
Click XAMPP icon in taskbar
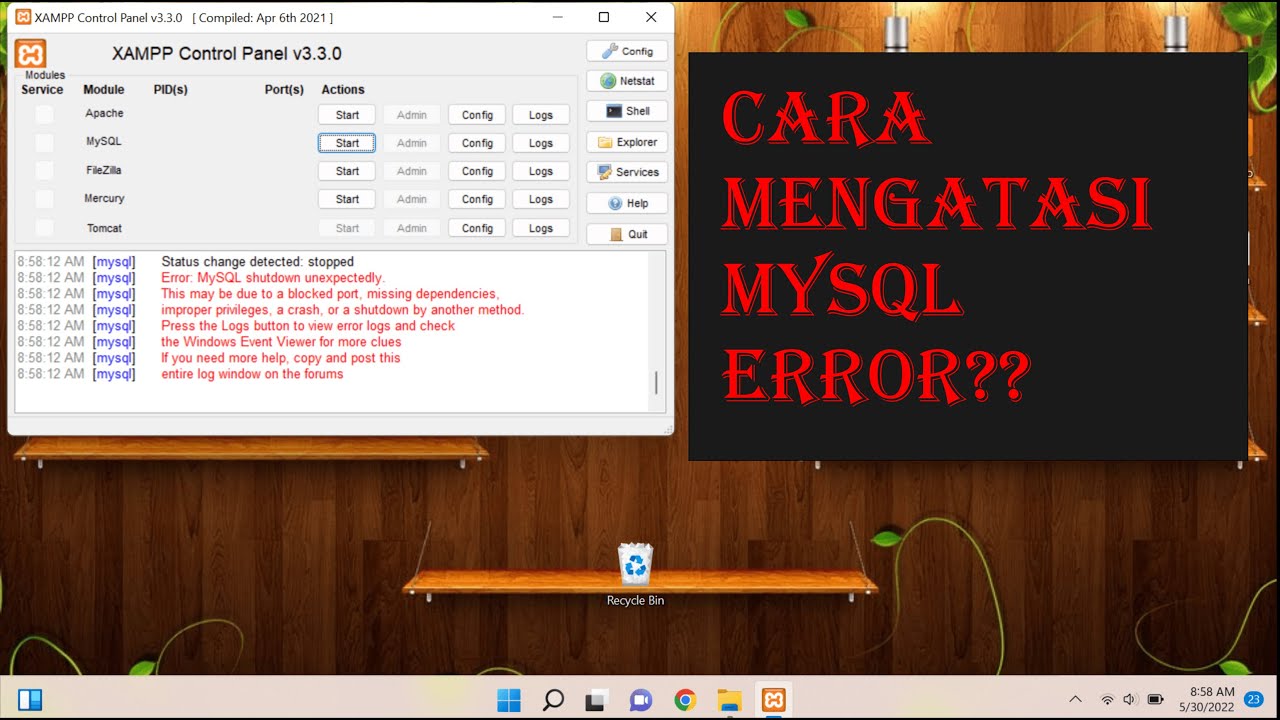tap(773, 699)
